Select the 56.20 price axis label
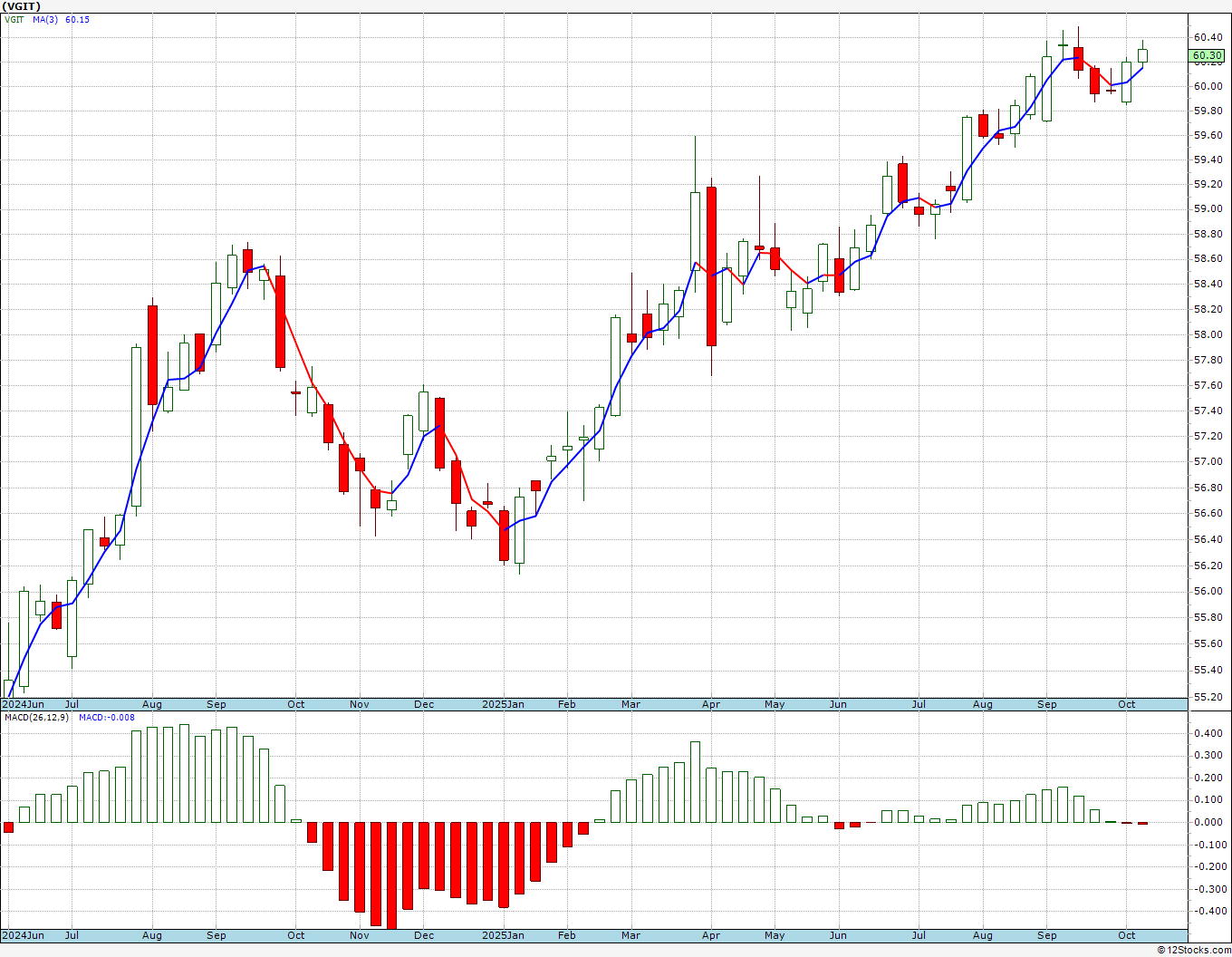Image resolution: width=1232 pixels, height=957 pixels. coord(1208,566)
